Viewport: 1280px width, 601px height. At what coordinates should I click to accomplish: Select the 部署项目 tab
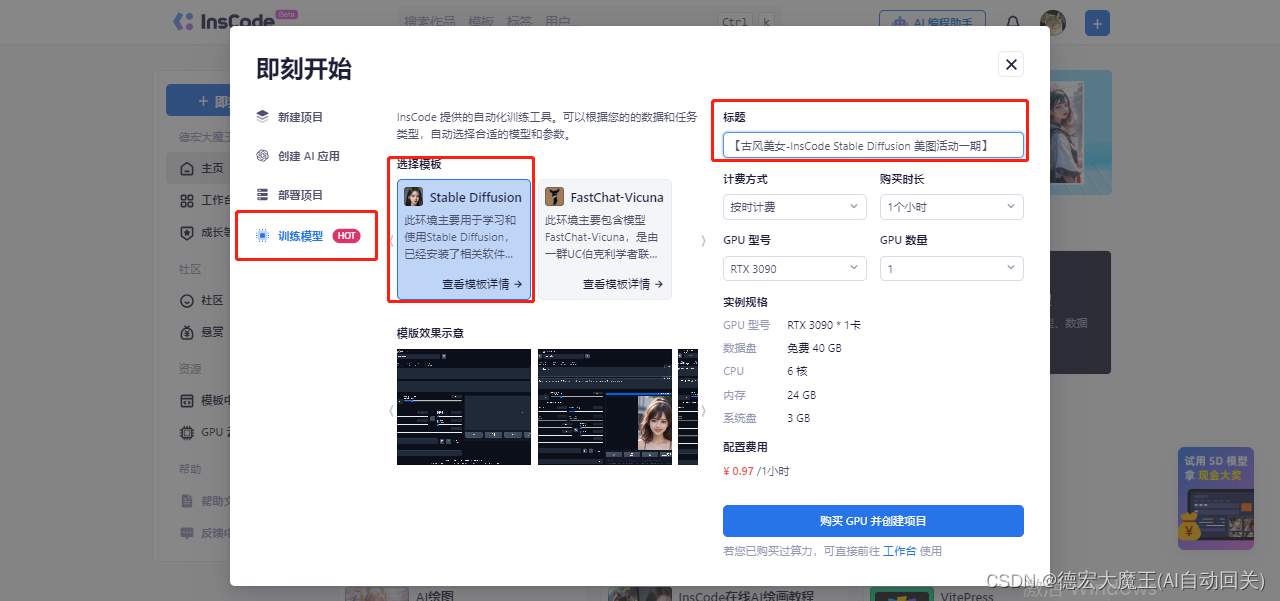[290, 195]
